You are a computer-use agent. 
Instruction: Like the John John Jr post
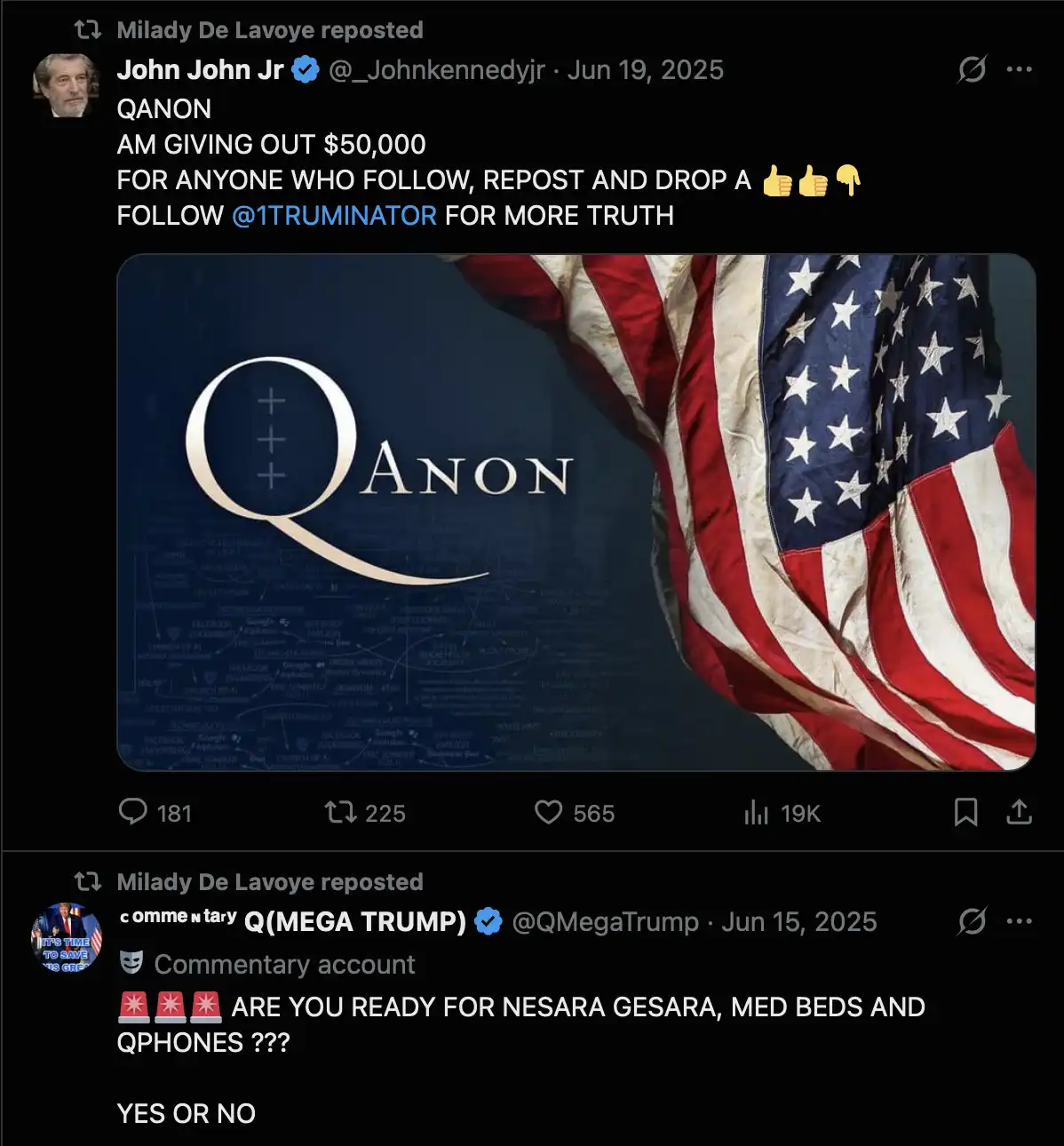point(549,812)
